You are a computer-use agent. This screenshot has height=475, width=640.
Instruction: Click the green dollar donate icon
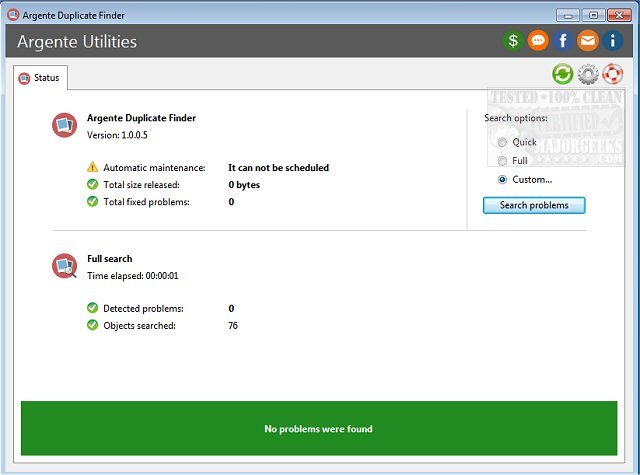coord(514,42)
